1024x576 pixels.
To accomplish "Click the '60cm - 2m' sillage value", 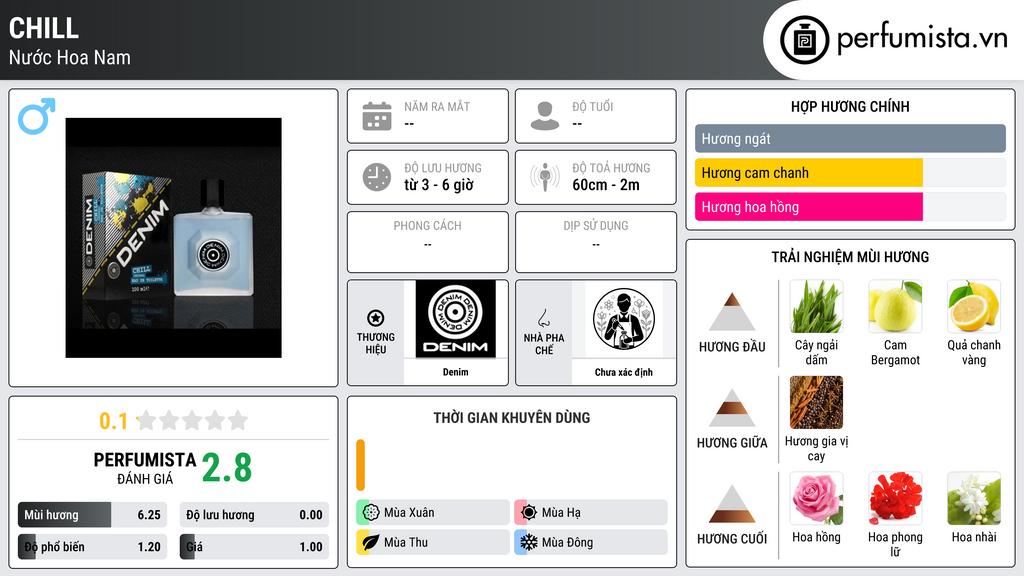I will click(x=605, y=185).
